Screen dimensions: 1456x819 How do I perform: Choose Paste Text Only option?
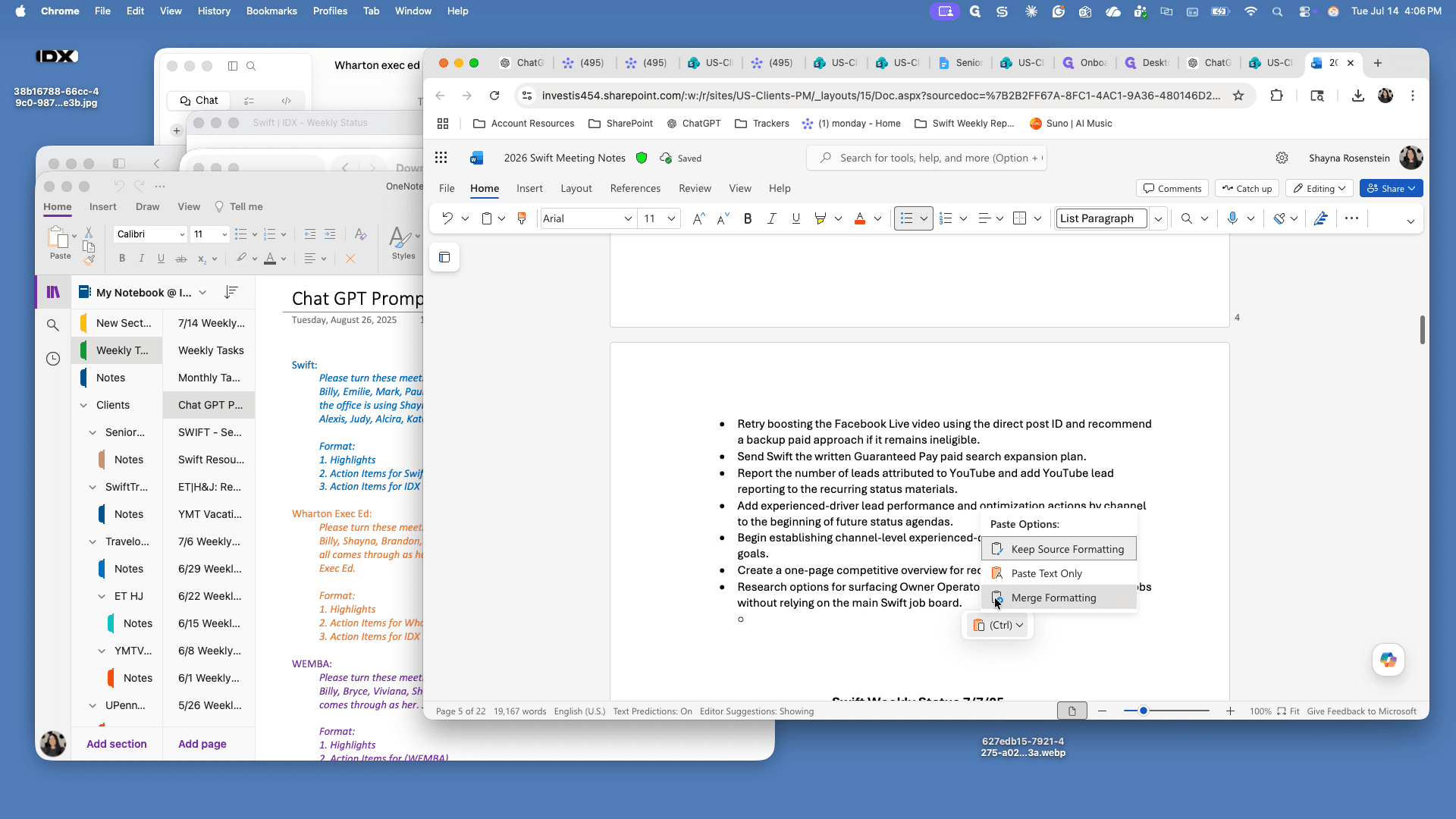pos(1059,573)
